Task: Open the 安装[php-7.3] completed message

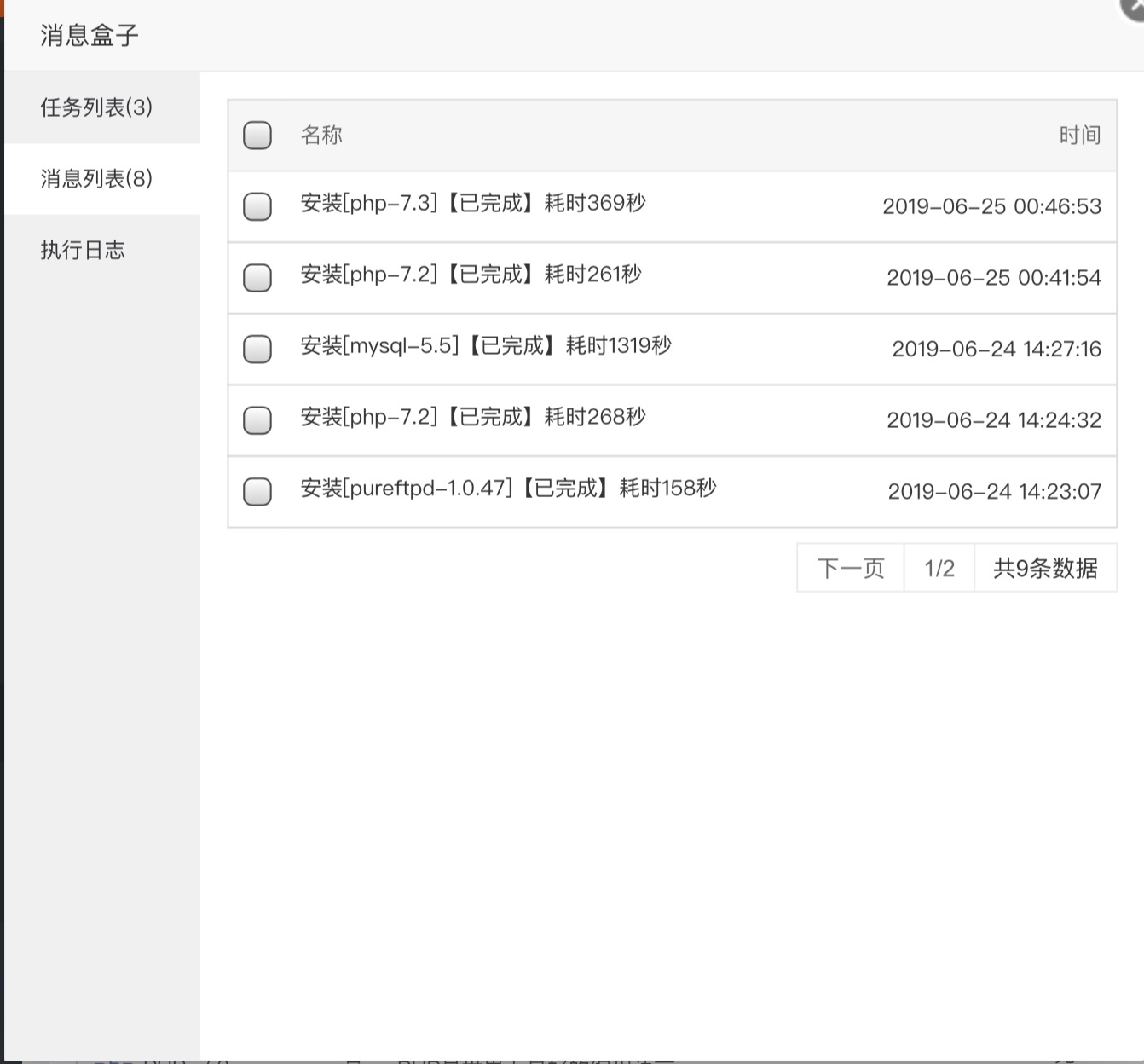Action: pos(473,203)
